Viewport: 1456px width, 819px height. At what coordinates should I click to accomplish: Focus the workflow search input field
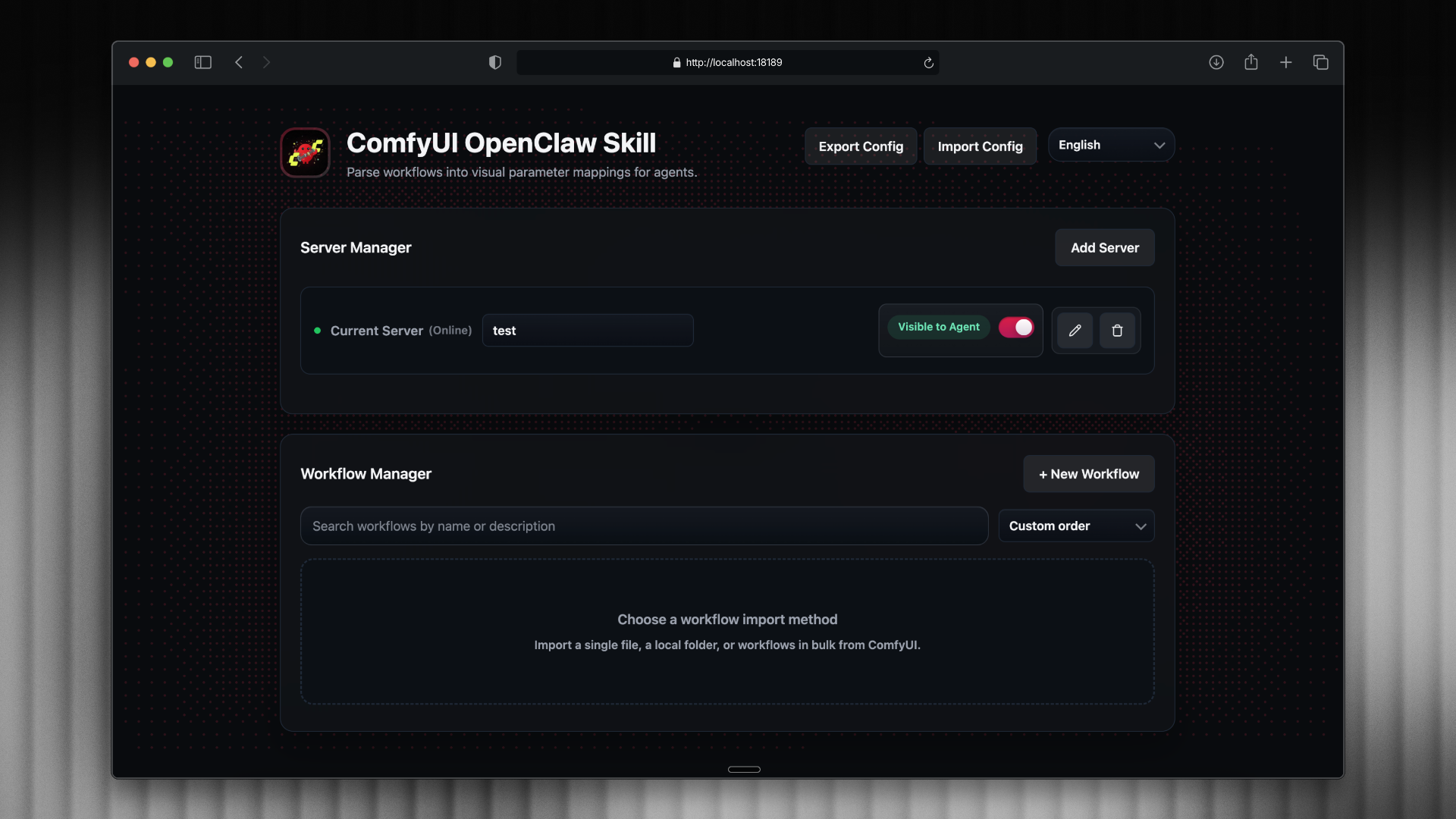click(644, 526)
